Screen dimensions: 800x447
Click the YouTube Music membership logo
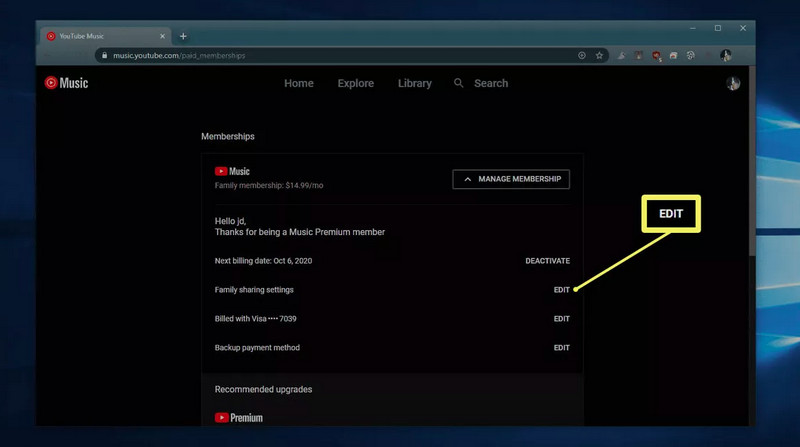point(232,171)
